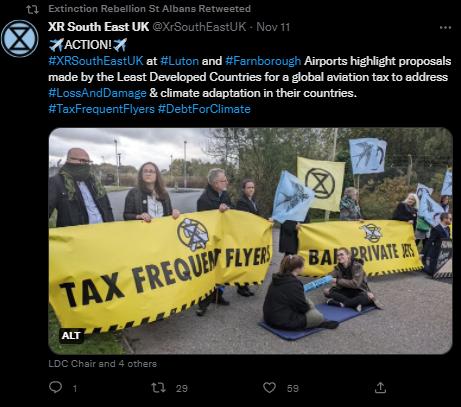
Task: Click 'LDC Chair and 4 others' tagged people
Action: pyautogui.click(x=102, y=364)
